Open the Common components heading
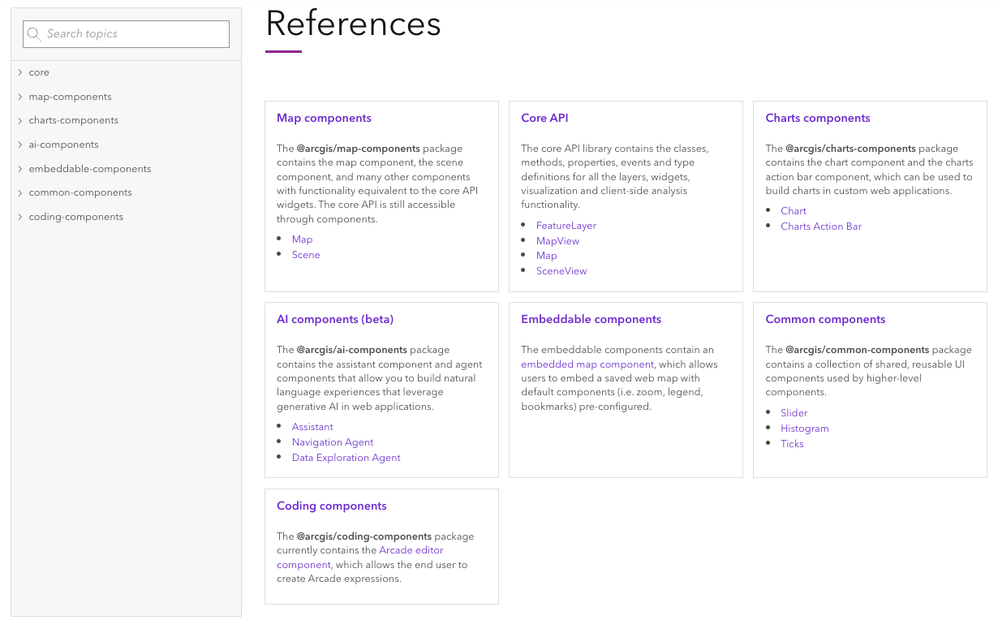This screenshot has height=625, width=998. coord(826,320)
